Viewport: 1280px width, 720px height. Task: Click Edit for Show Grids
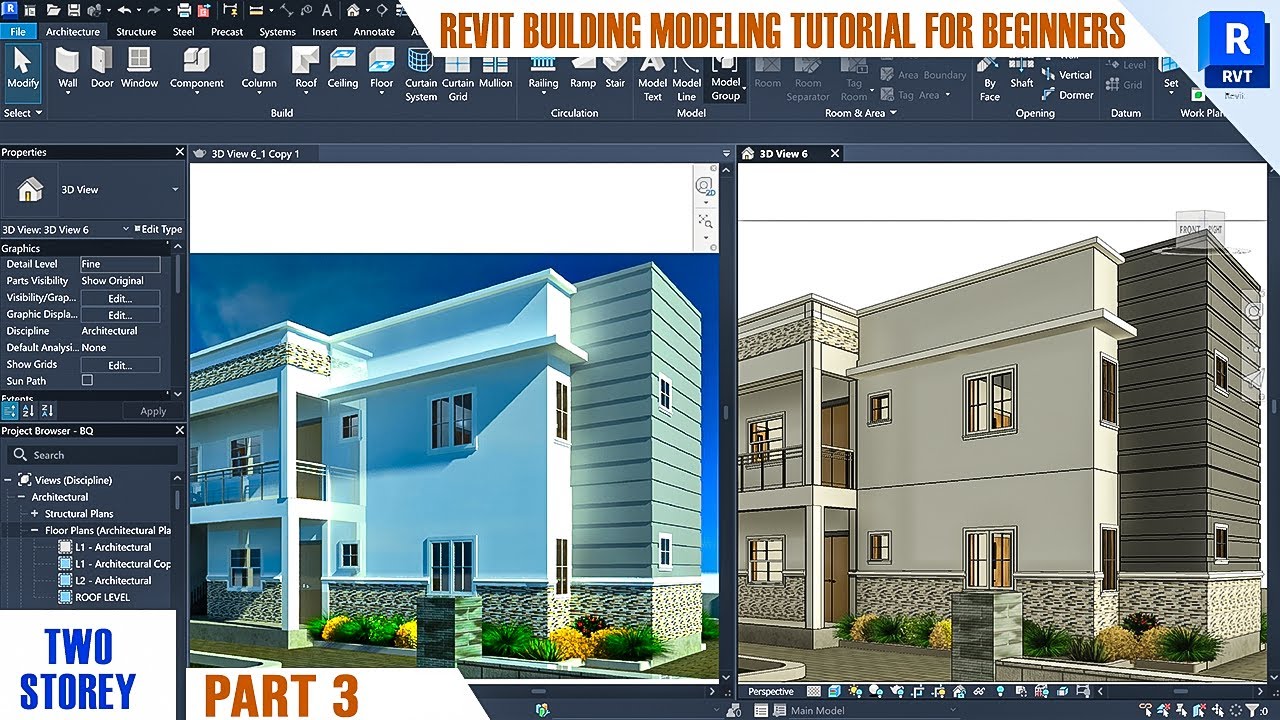pos(120,365)
